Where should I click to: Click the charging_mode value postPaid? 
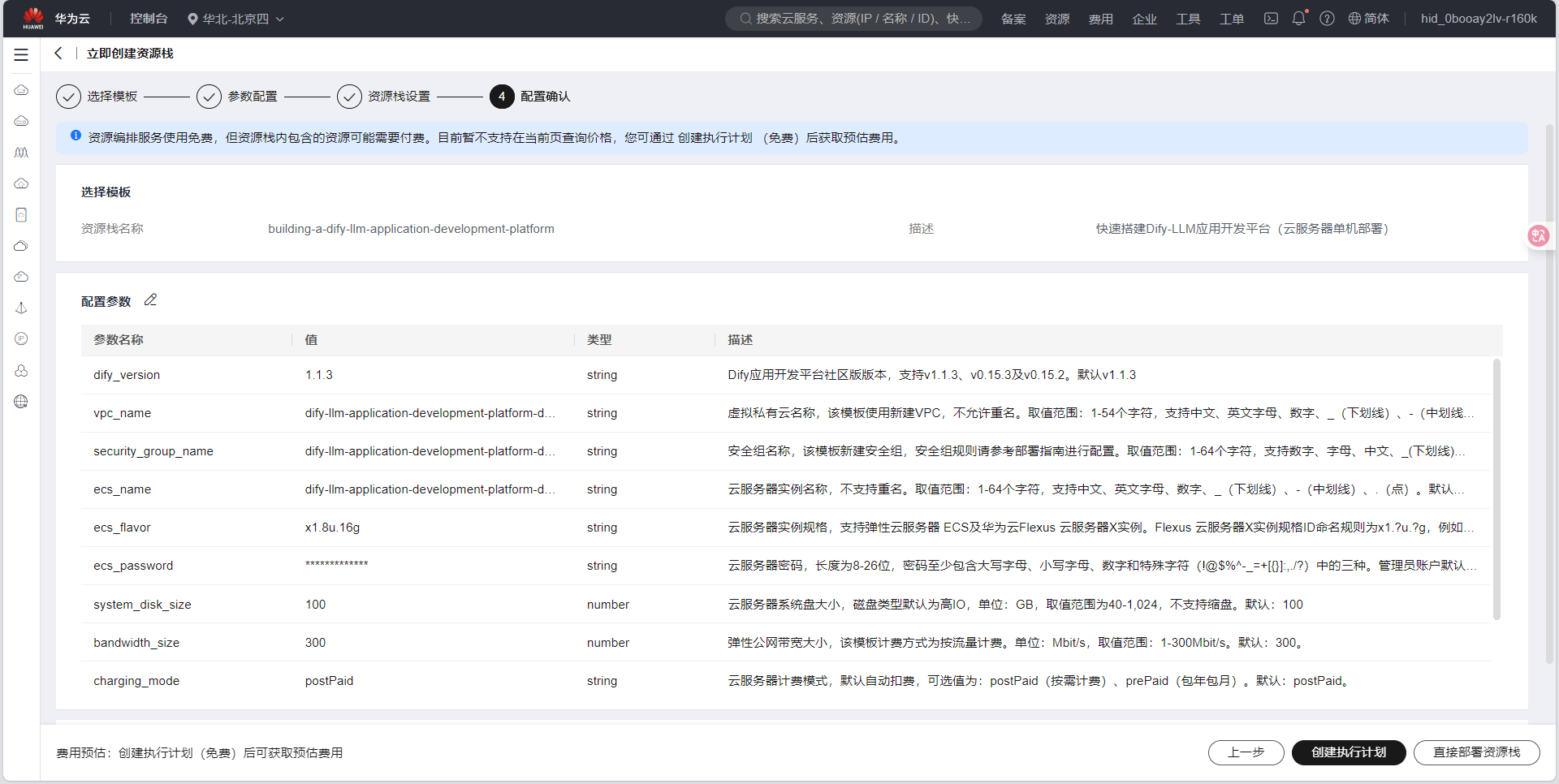[329, 681]
